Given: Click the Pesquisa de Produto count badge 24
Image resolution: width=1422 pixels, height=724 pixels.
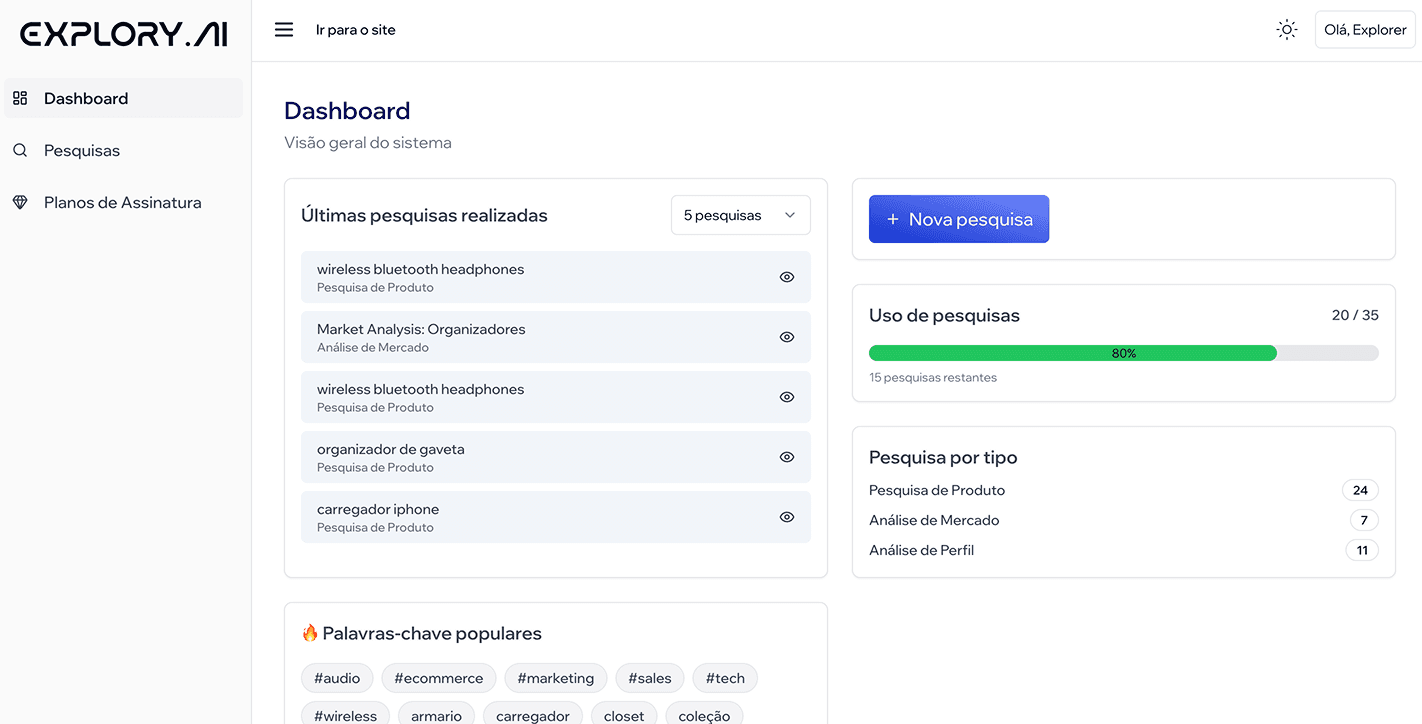Looking at the screenshot, I should pyautogui.click(x=1360, y=490).
